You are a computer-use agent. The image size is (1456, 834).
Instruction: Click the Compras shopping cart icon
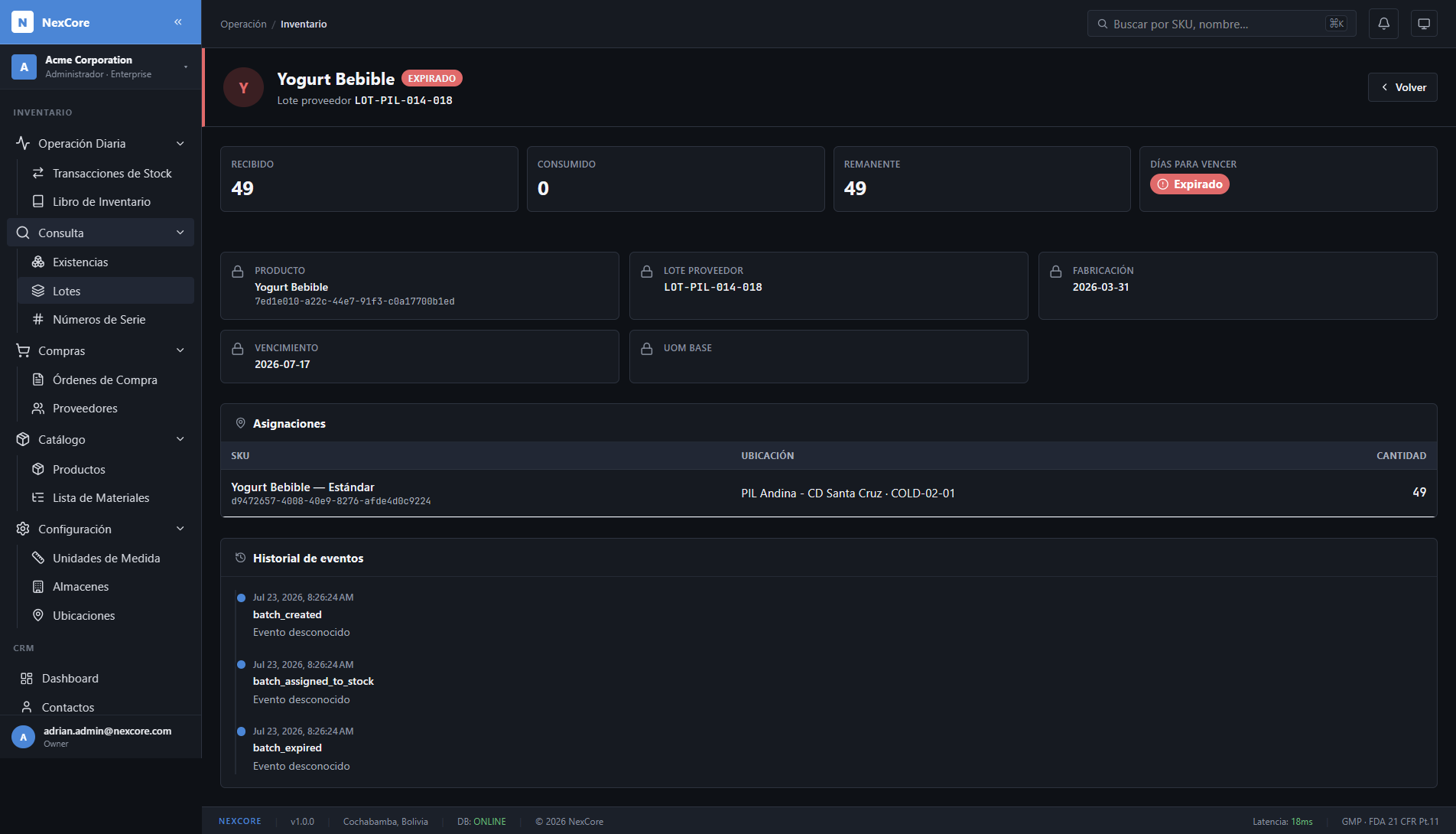(23, 351)
